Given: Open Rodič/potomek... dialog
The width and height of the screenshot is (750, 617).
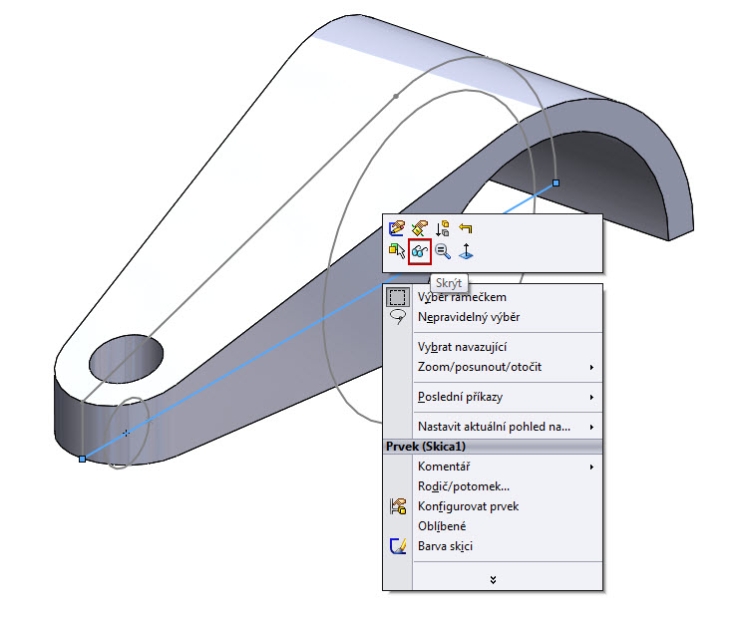Looking at the screenshot, I should pyautogui.click(x=493, y=486).
